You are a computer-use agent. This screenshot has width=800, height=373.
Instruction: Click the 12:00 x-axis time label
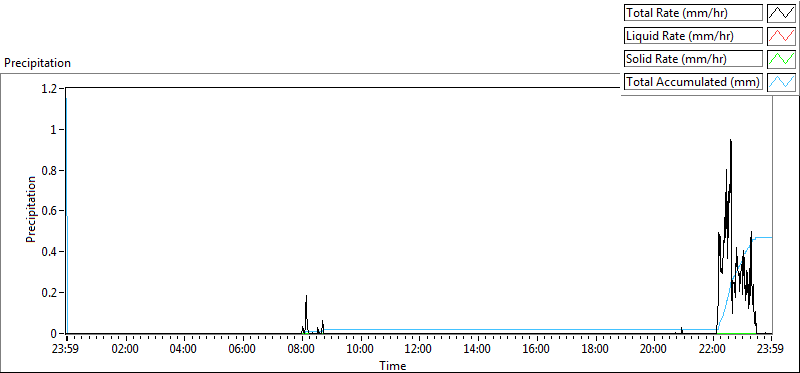419,350
